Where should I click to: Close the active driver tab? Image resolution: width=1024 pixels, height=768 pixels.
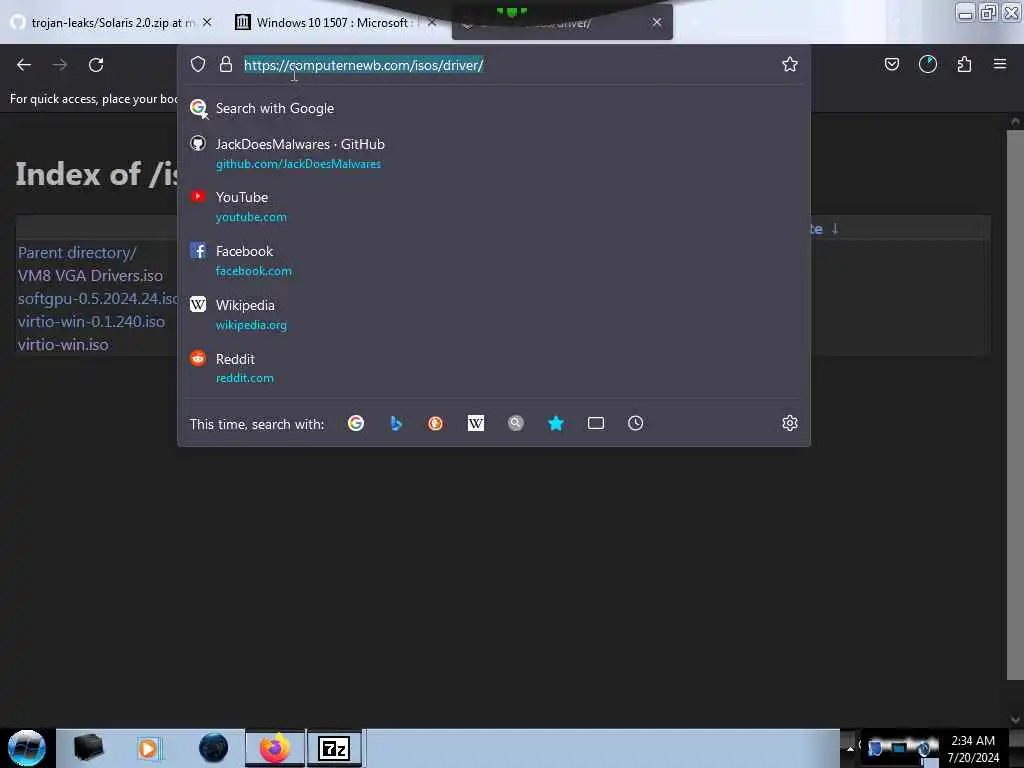point(657,22)
